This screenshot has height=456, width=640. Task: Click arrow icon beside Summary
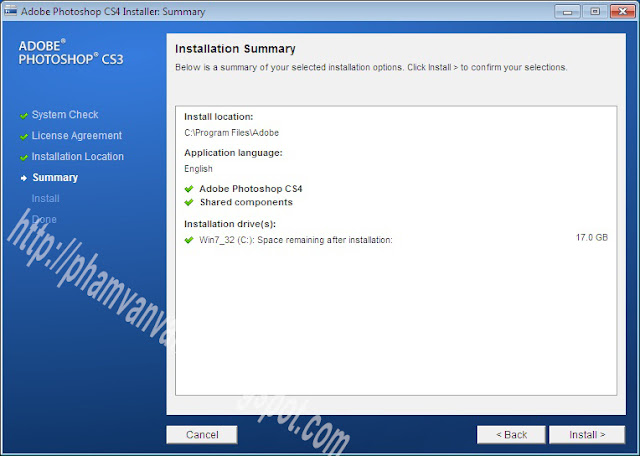coord(24,178)
